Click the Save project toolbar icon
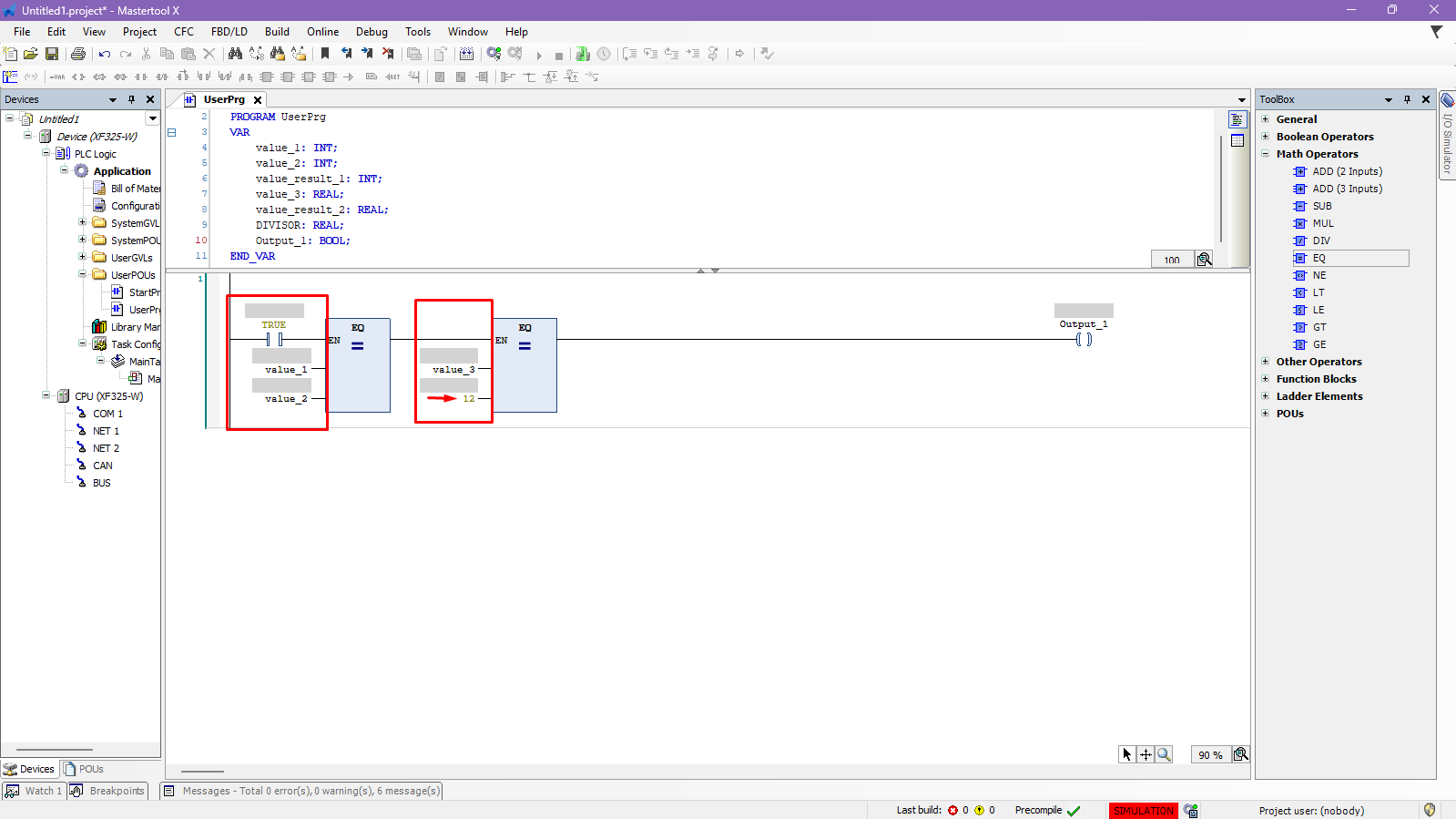1456x819 pixels. 52,54
